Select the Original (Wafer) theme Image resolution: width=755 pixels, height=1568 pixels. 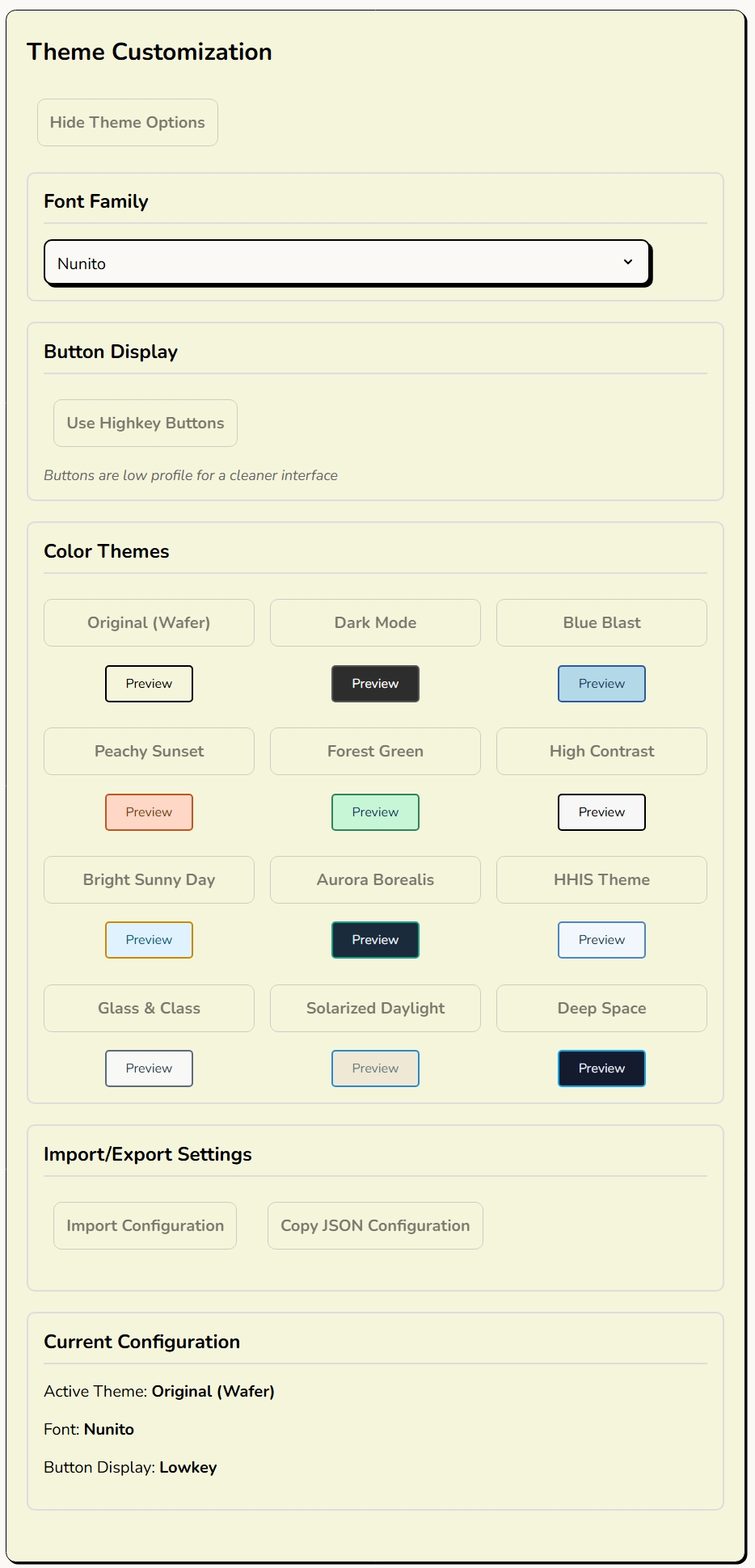[x=149, y=622]
